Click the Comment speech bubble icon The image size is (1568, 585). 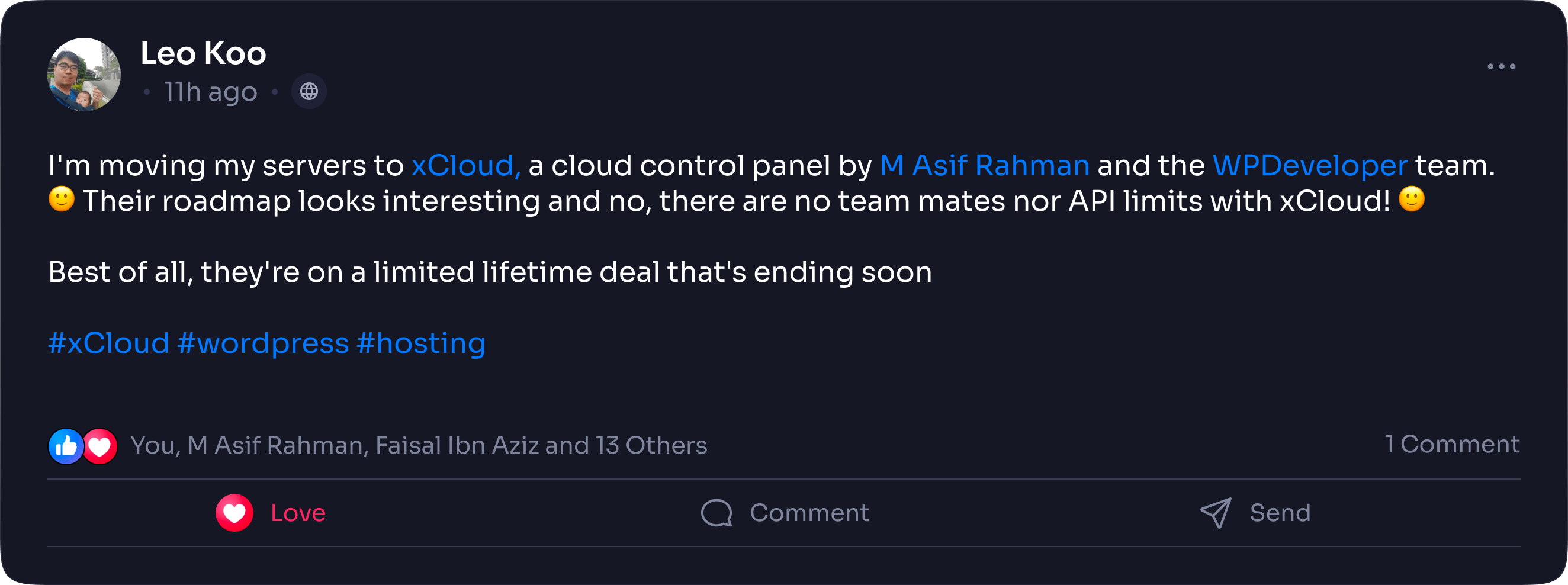click(716, 513)
